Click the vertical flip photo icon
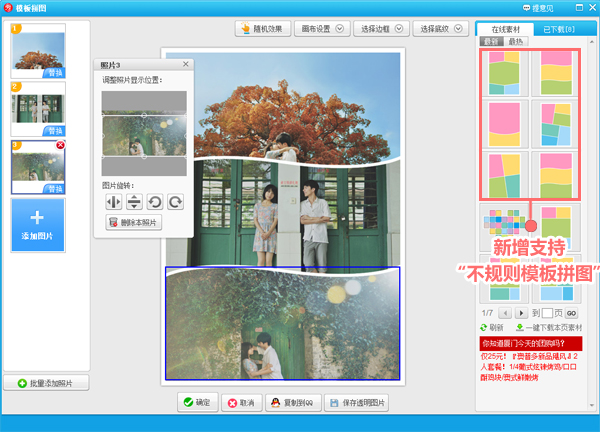The image size is (600, 432). pyautogui.click(x=134, y=202)
